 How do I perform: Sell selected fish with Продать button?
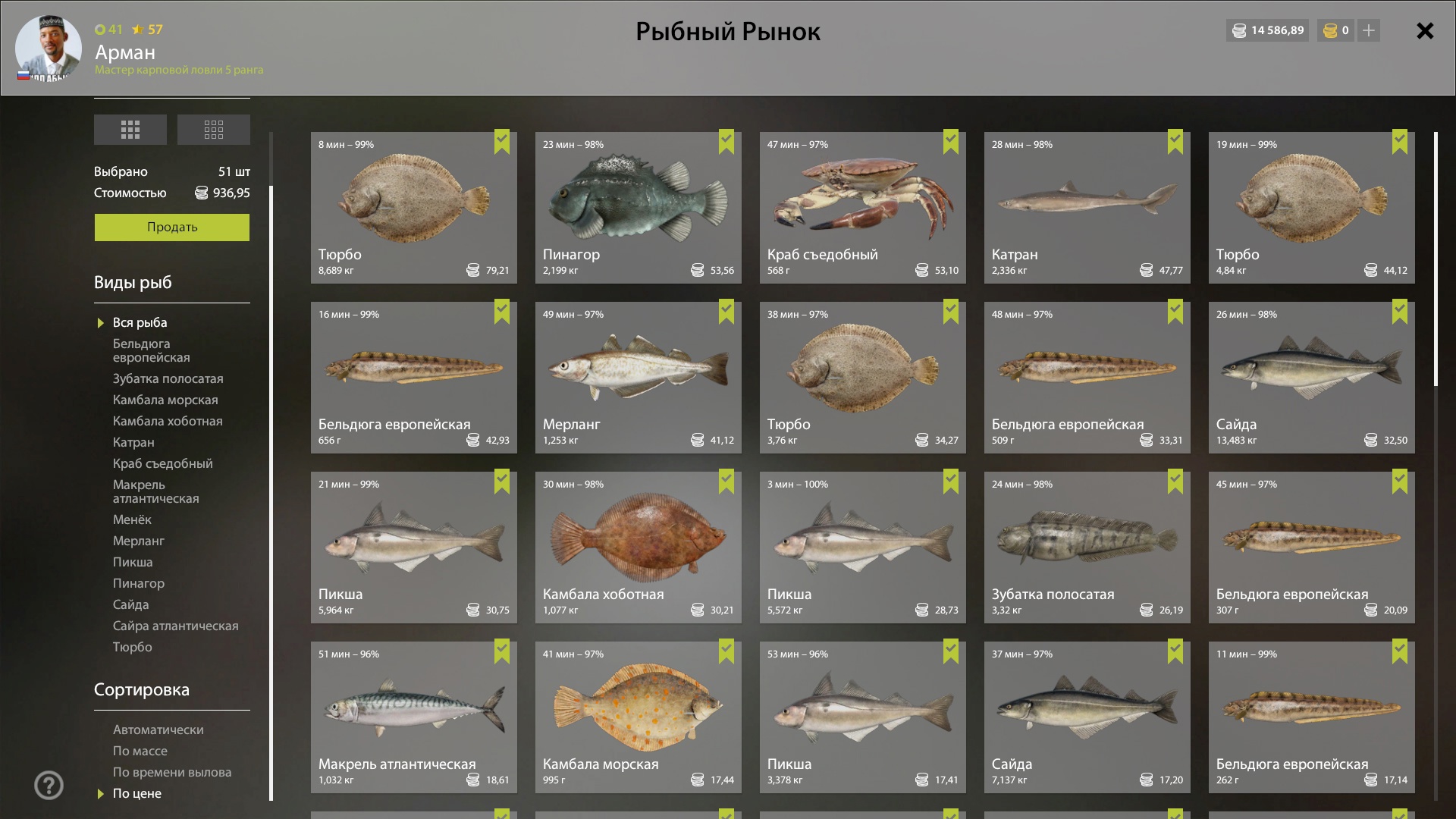[172, 227]
